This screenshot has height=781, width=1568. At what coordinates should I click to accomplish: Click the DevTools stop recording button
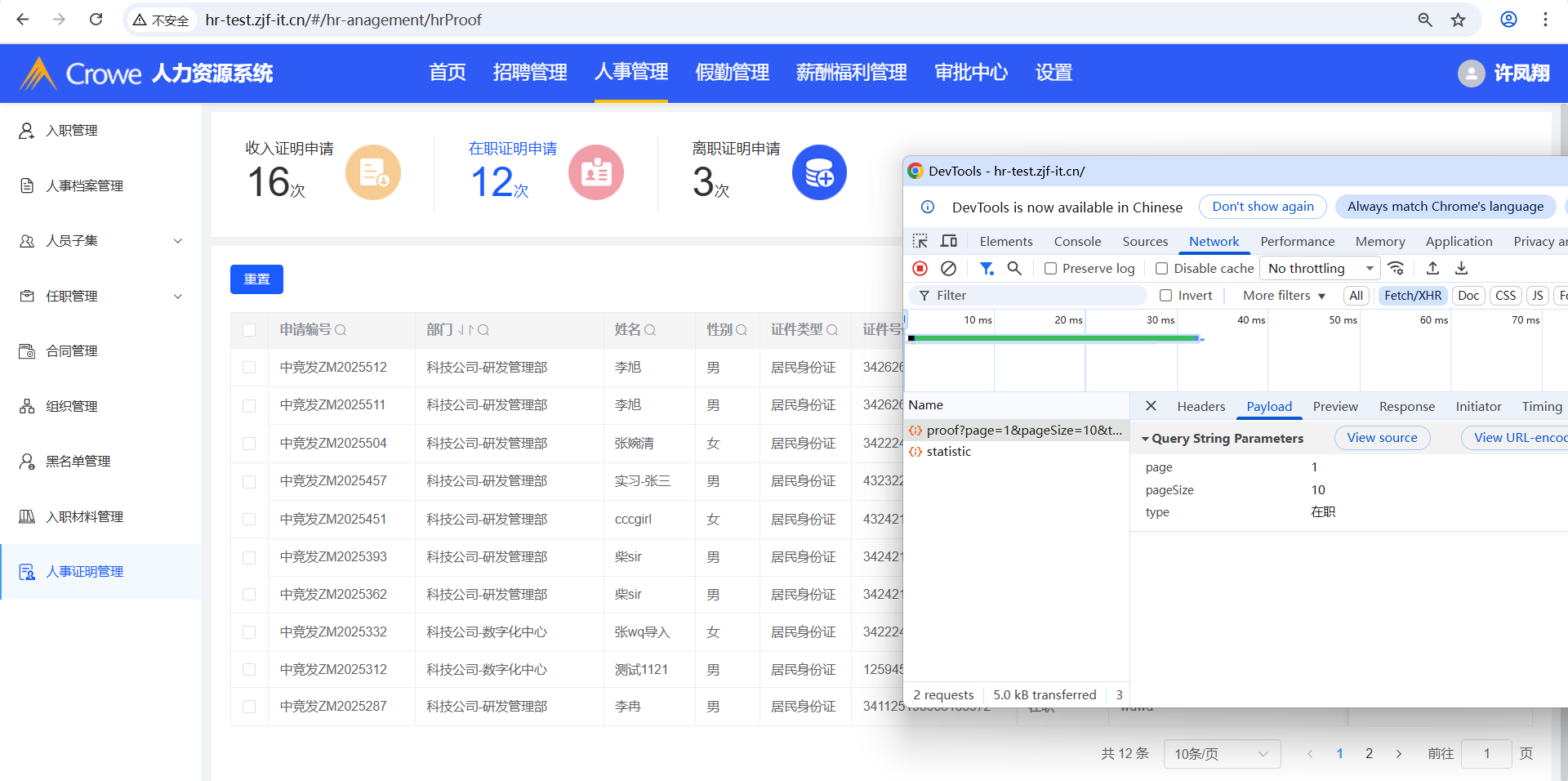[x=920, y=269]
